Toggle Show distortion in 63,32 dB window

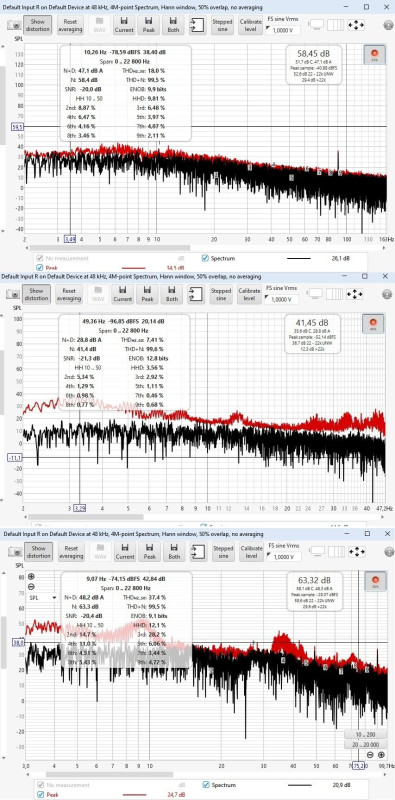pyautogui.click(x=39, y=551)
